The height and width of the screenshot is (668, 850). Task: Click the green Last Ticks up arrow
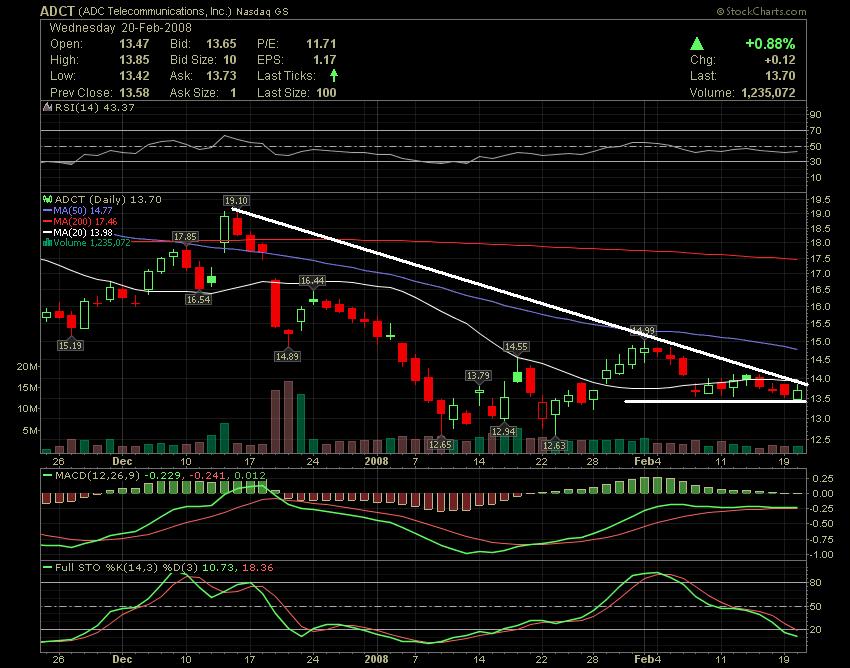tap(334, 75)
